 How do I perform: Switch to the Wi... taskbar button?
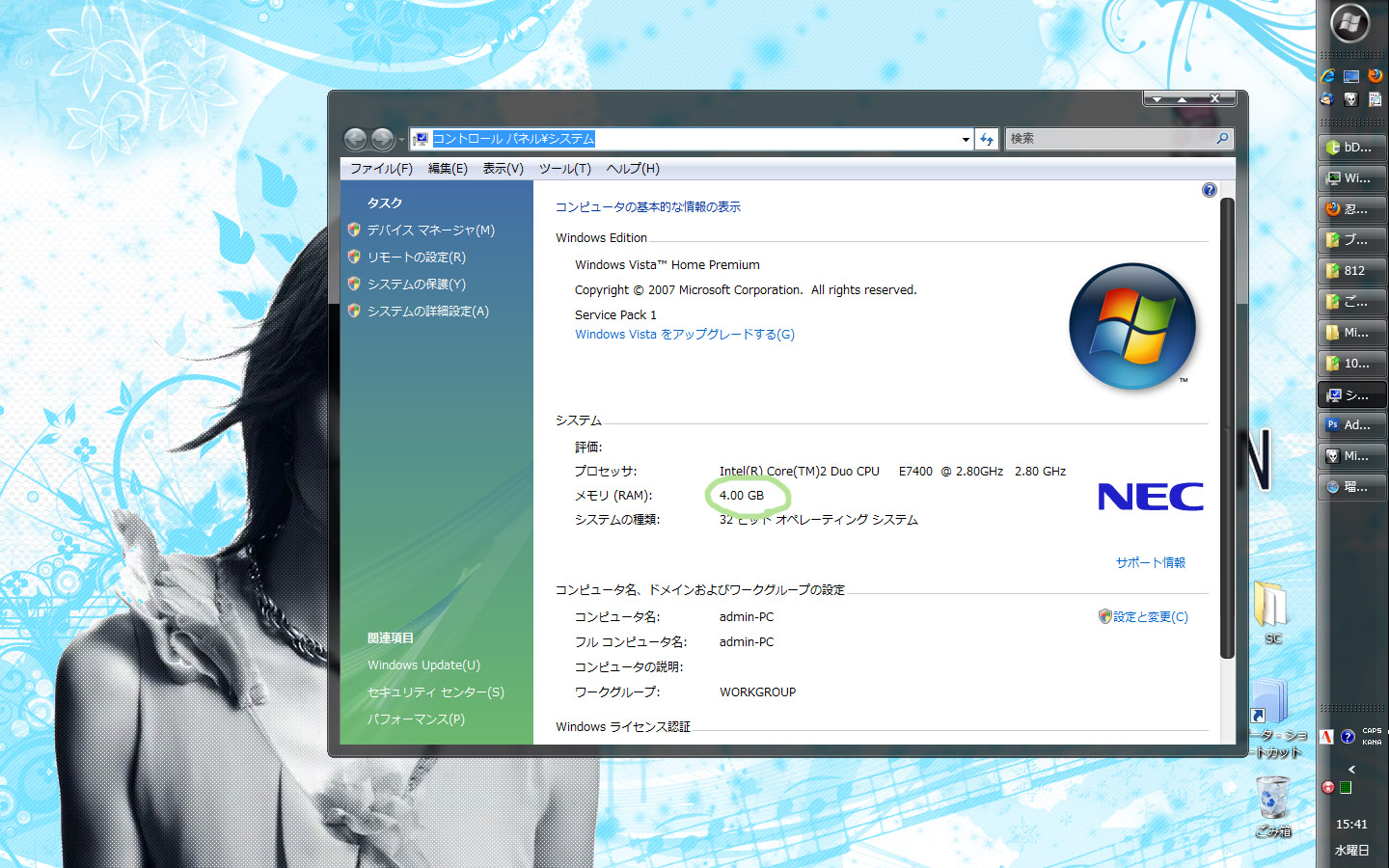[1351, 178]
